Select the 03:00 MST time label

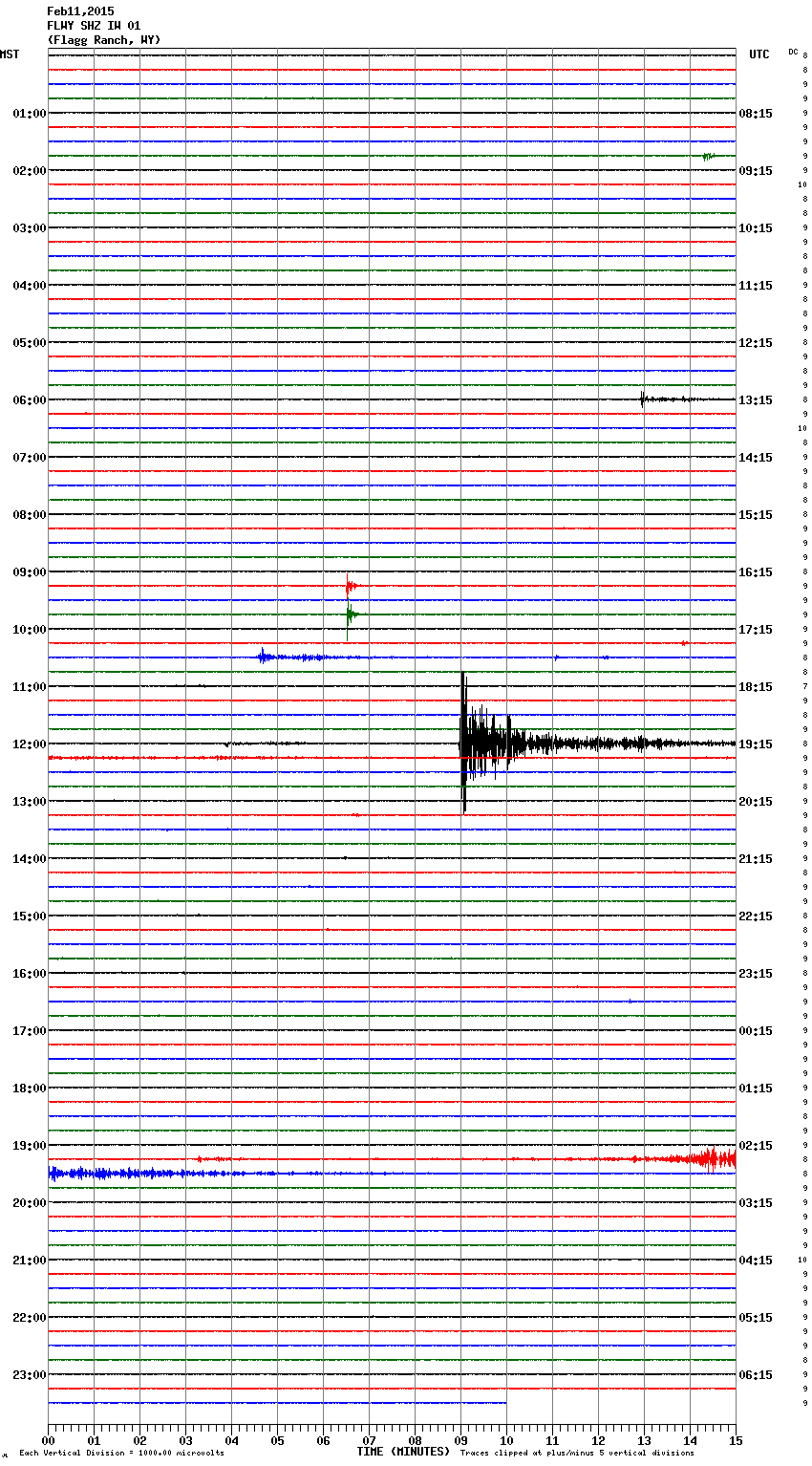[30, 228]
